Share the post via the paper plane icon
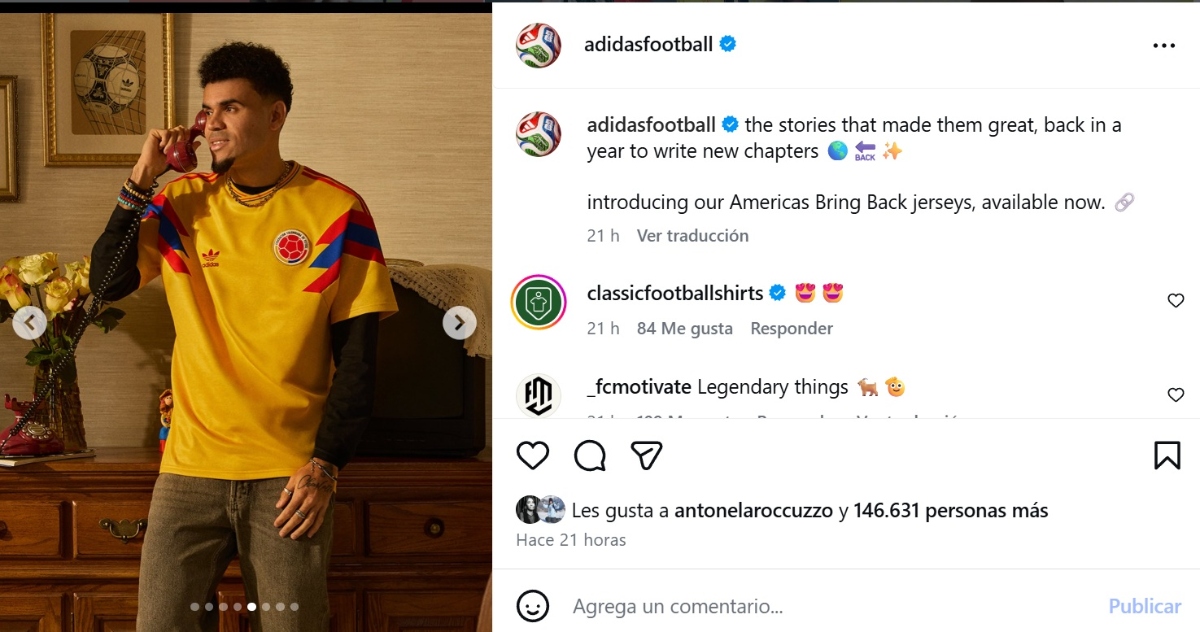Screen dimensions: 1200x632 pyautogui.click(x=647, y=455)
